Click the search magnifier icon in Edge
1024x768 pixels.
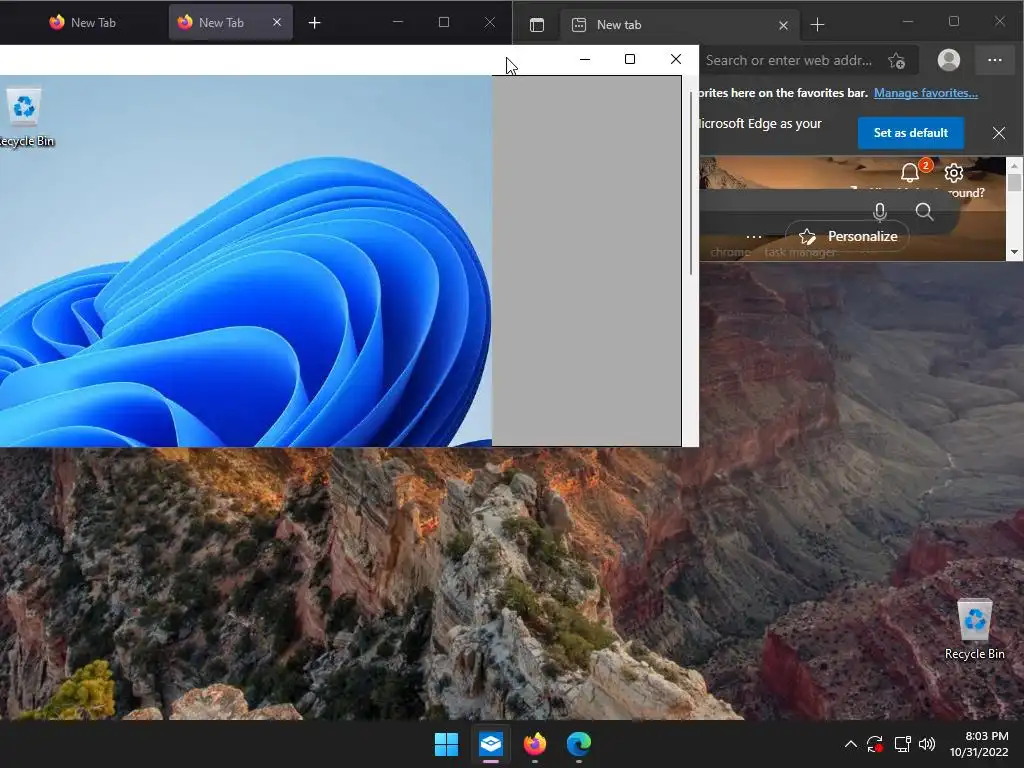pos(924,212)
